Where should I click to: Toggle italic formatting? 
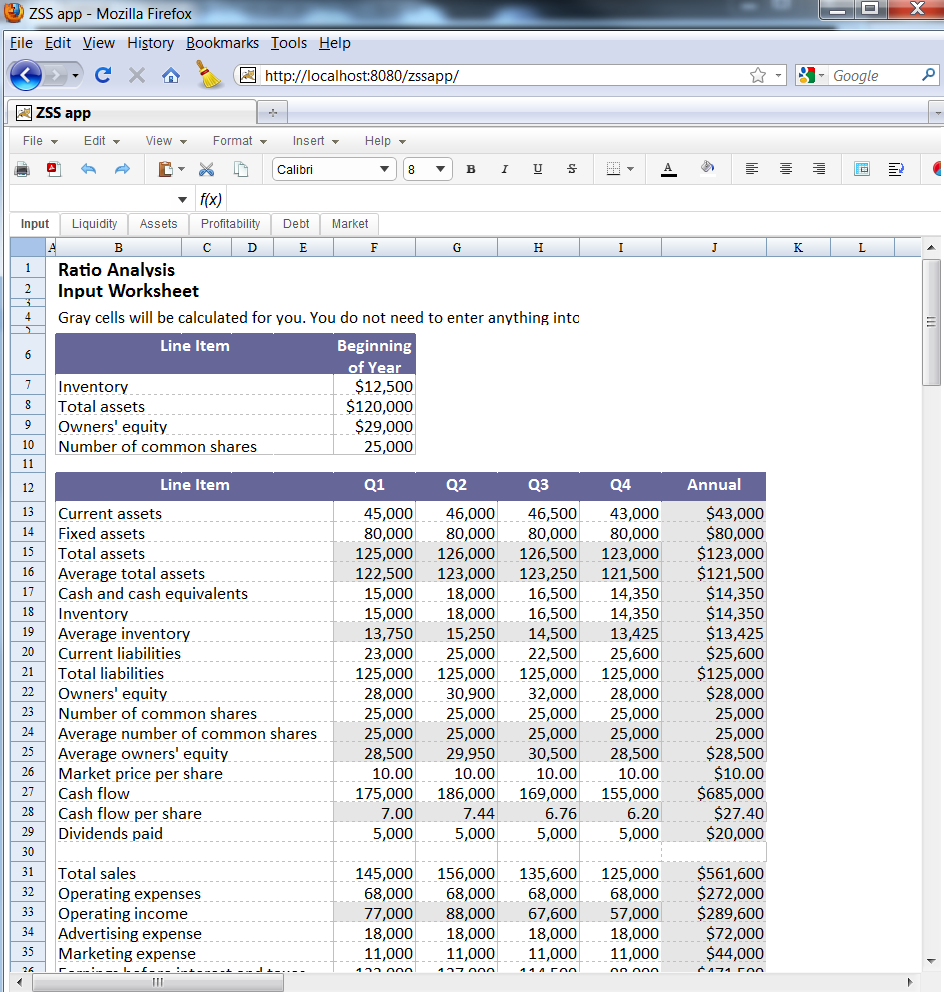click(504, 169)
